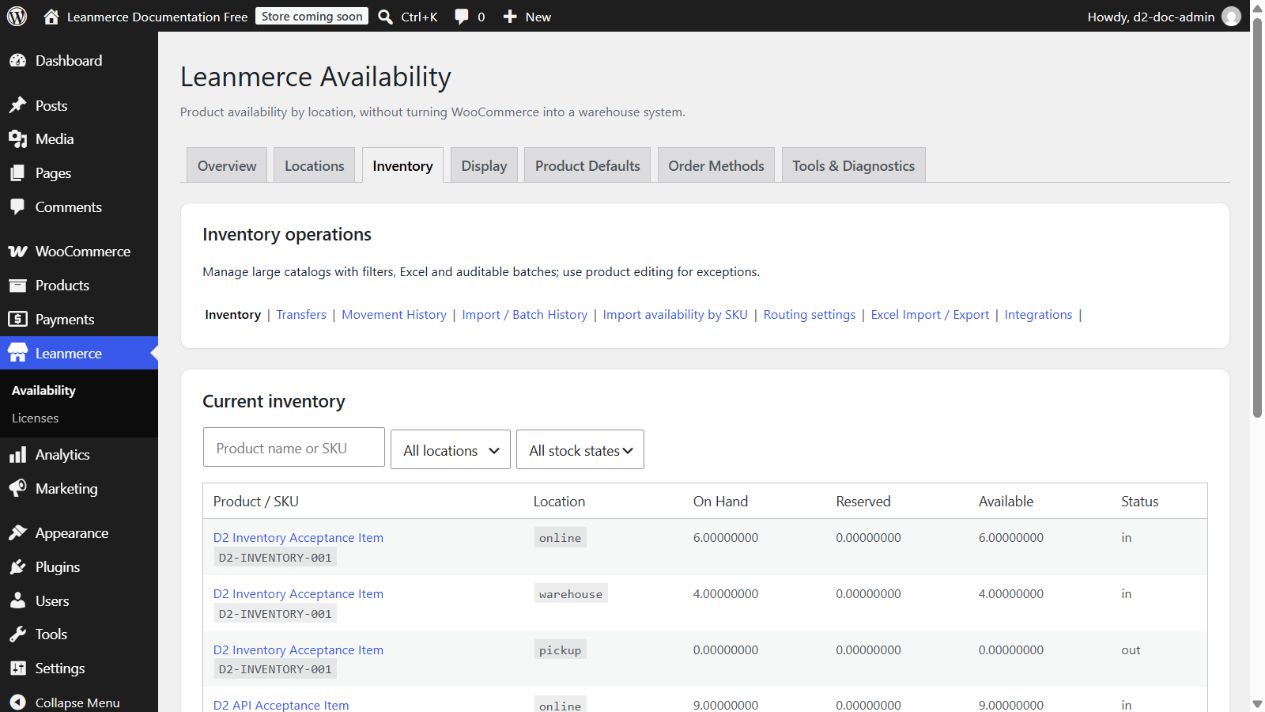
Task: Click the Leanmerce store icon
Action: 17,353
